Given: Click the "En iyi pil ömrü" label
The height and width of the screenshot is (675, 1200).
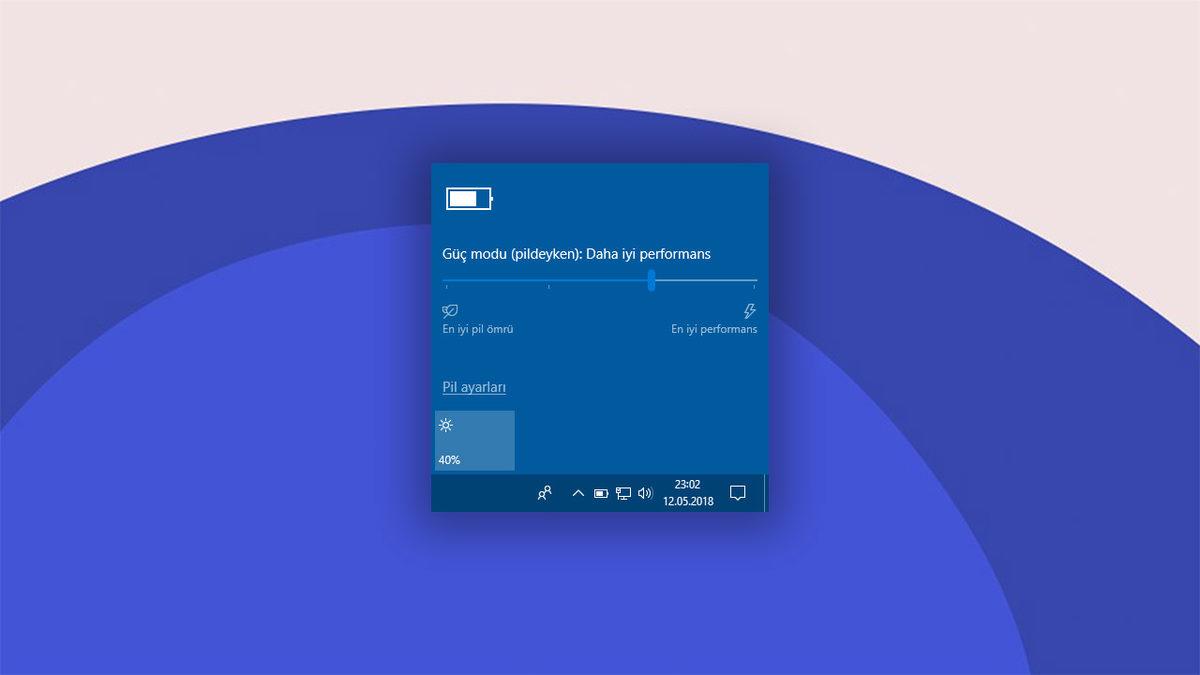Looking at the screenshot, I should [478, 329].
